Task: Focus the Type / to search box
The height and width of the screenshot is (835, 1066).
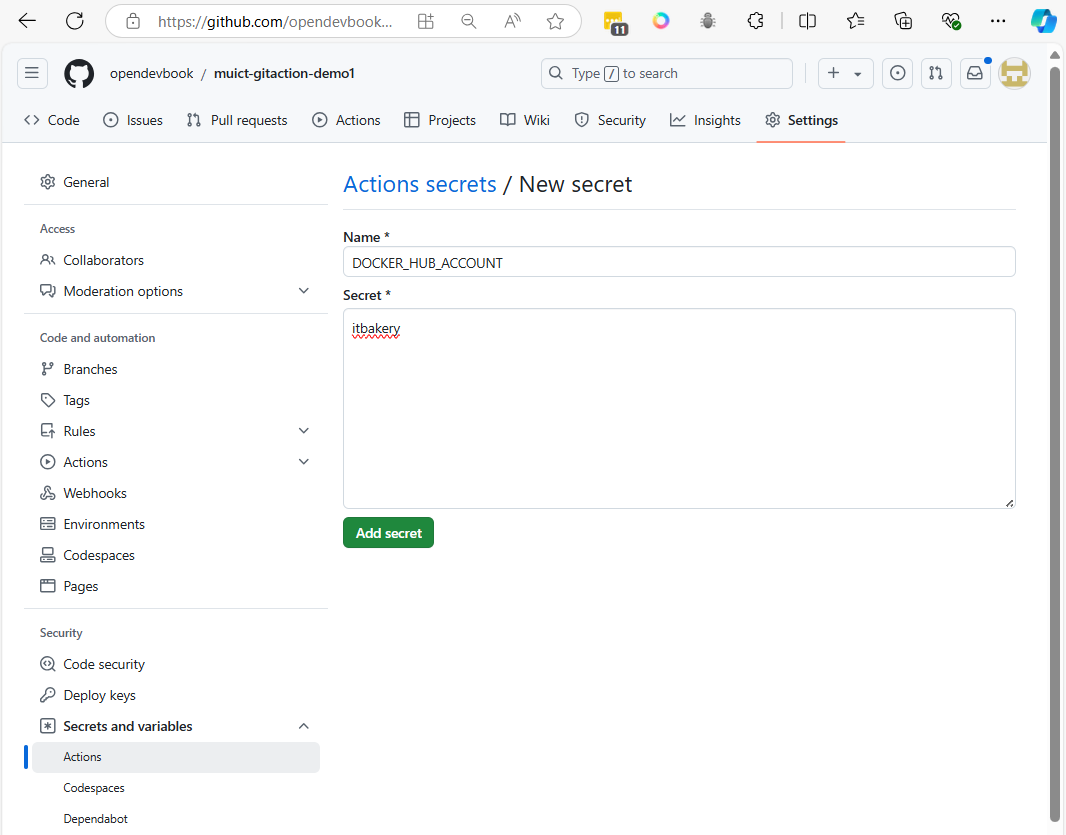Action: tap(667, 73)
